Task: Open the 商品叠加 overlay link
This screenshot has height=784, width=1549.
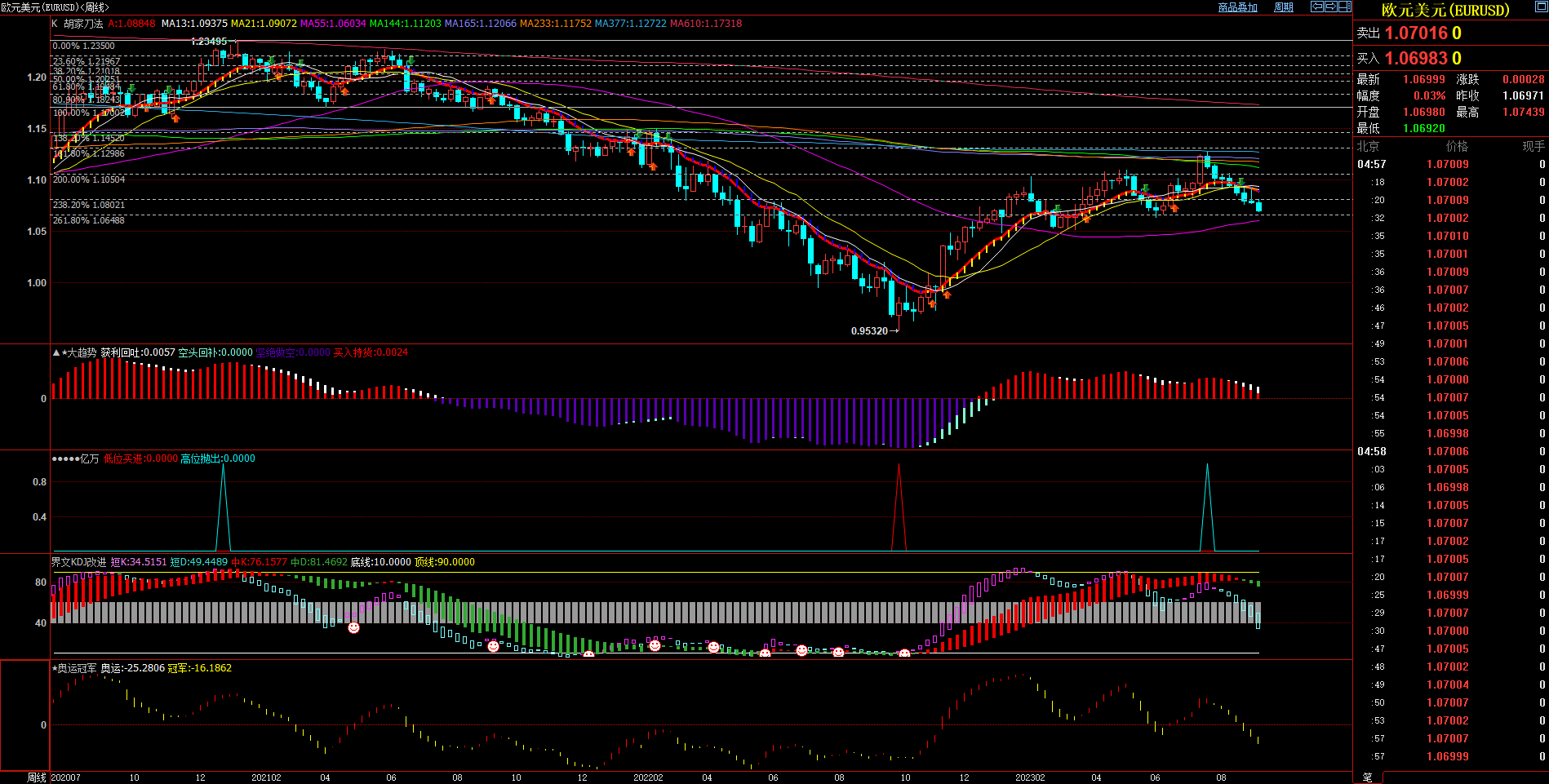Action: [1237, 7]
